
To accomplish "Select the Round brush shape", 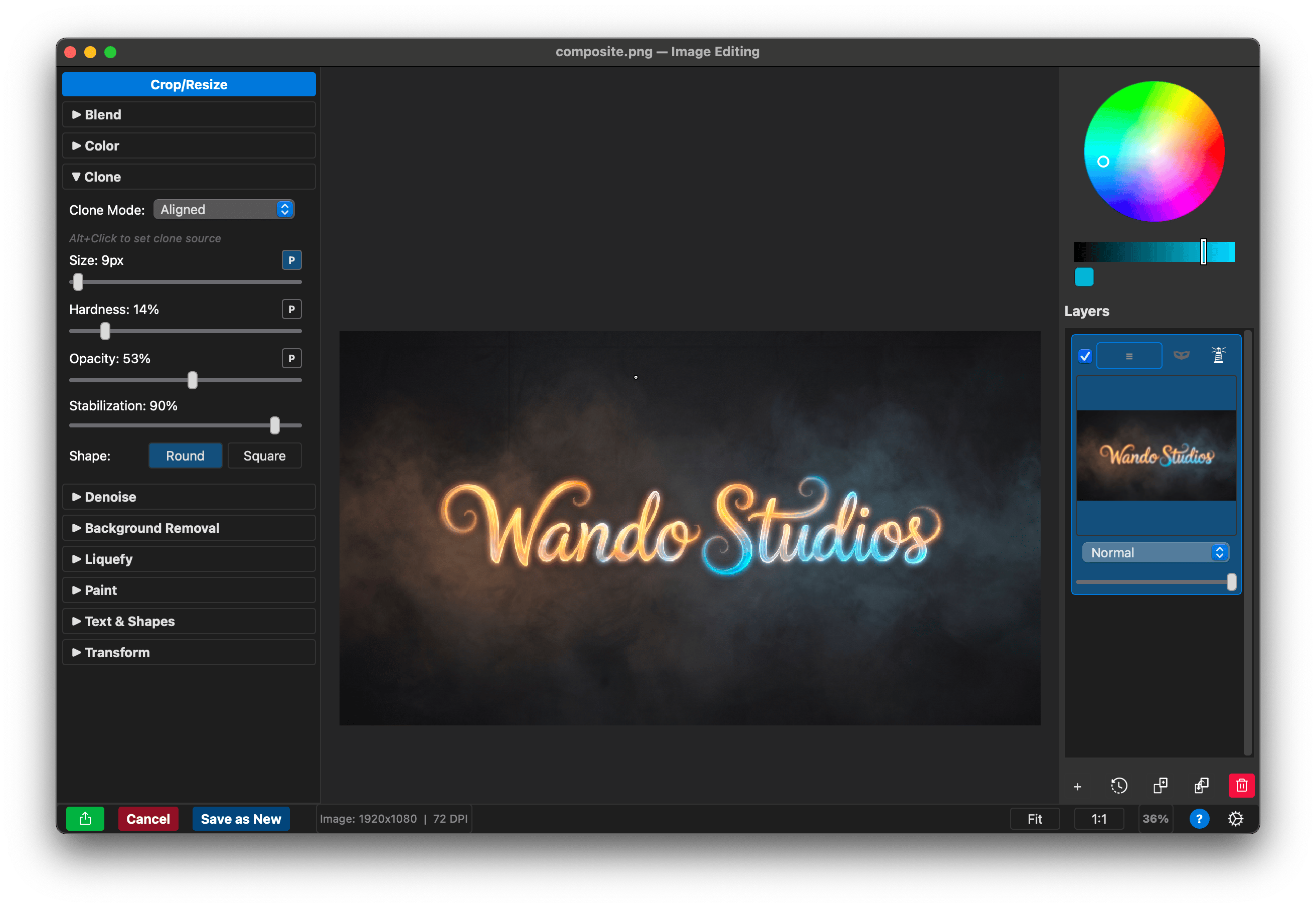I will point(185,456).
